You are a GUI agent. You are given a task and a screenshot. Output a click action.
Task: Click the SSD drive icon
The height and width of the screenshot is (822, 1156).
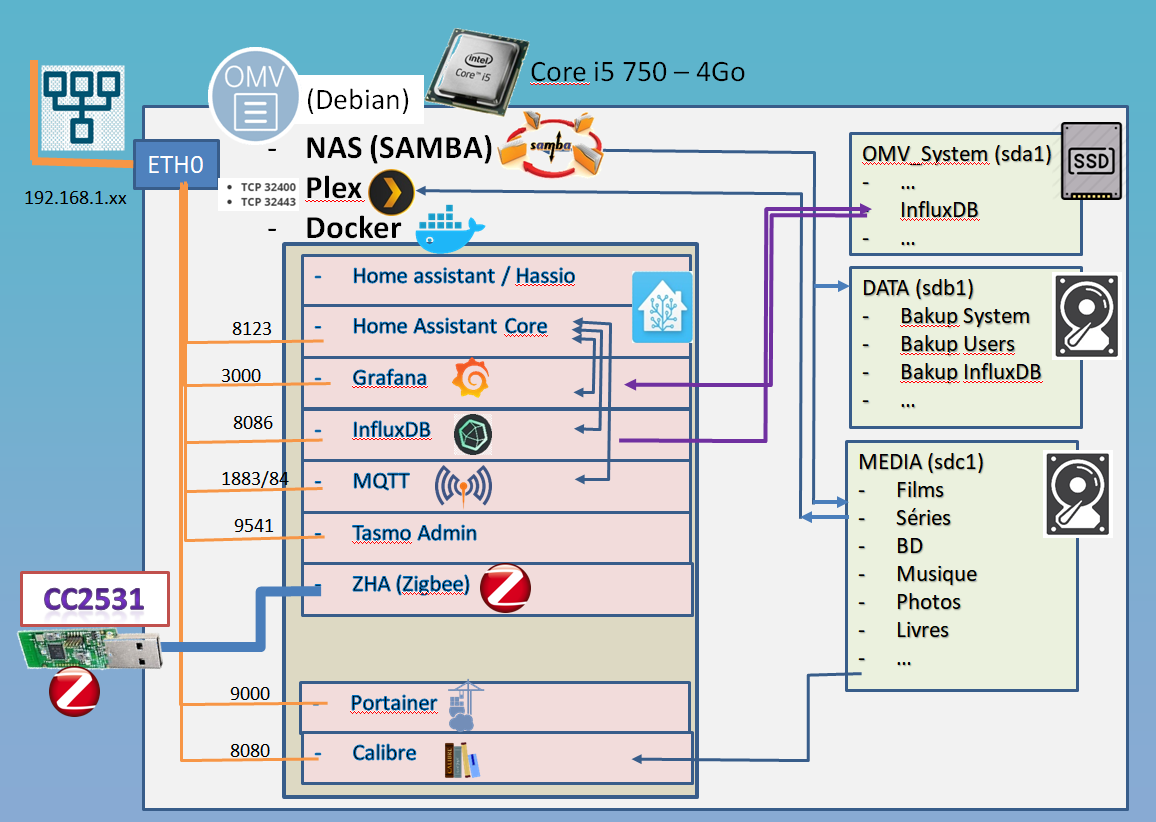[x=1091, y=161]
